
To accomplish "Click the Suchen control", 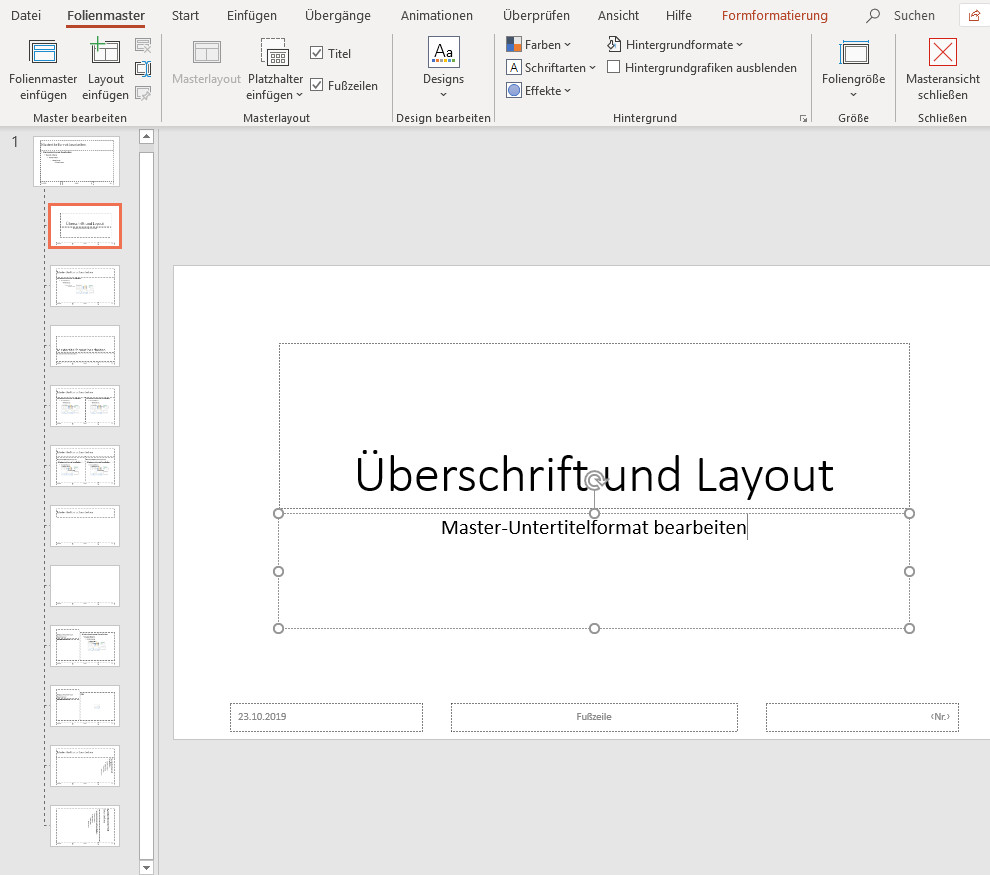I will tap(900, 15).
